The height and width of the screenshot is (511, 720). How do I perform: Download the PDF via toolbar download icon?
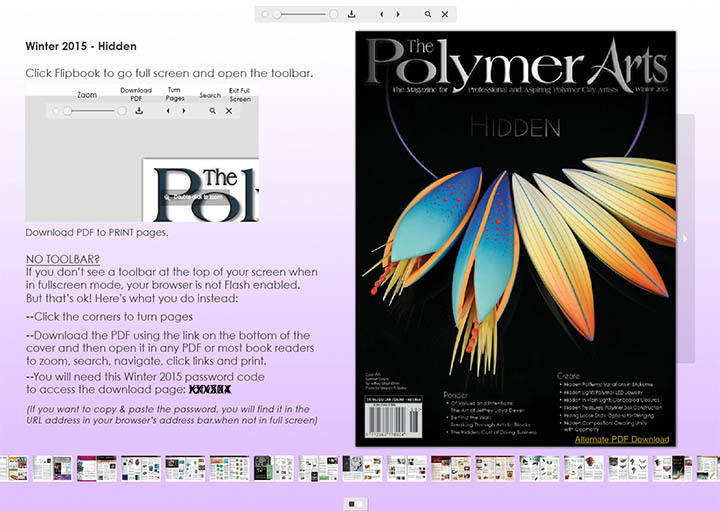(x=351, y=14)
